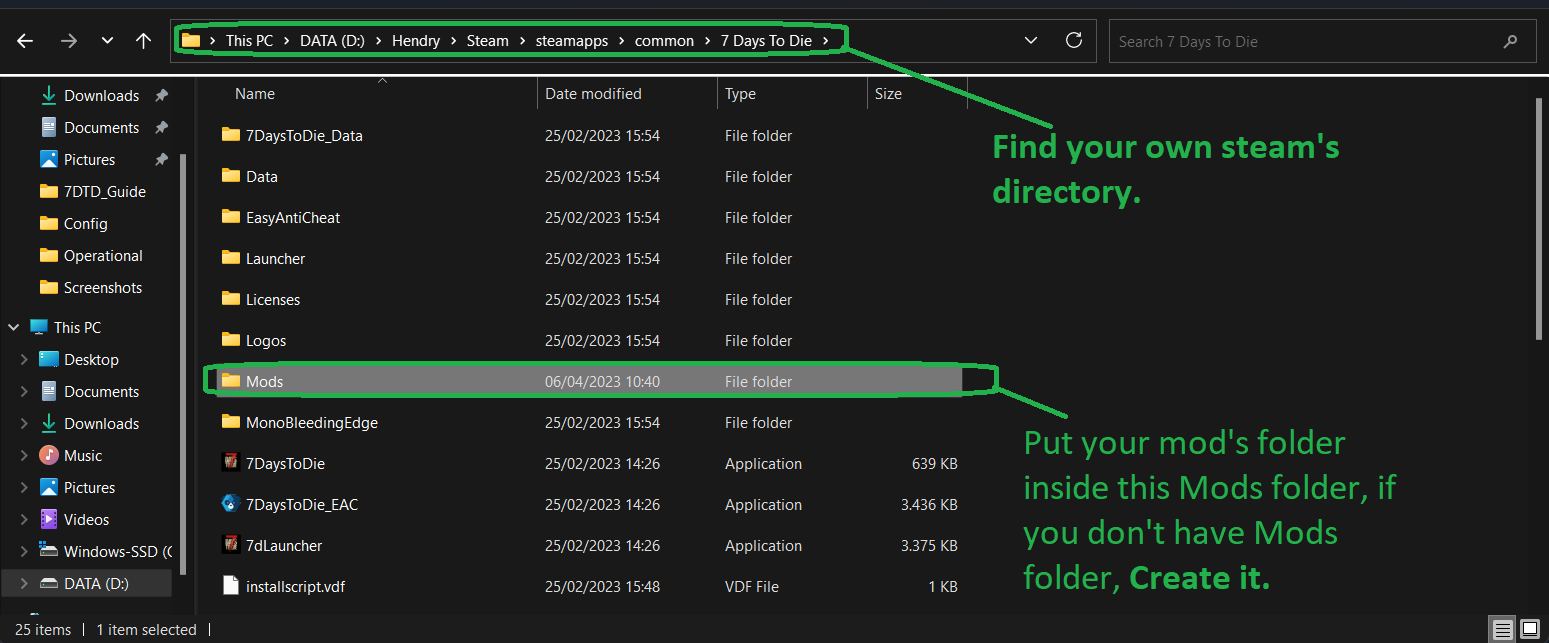This screenshot has height=643, width=1549.
Task: Select the Logos folder icon
Action: [x=231, y=340]
